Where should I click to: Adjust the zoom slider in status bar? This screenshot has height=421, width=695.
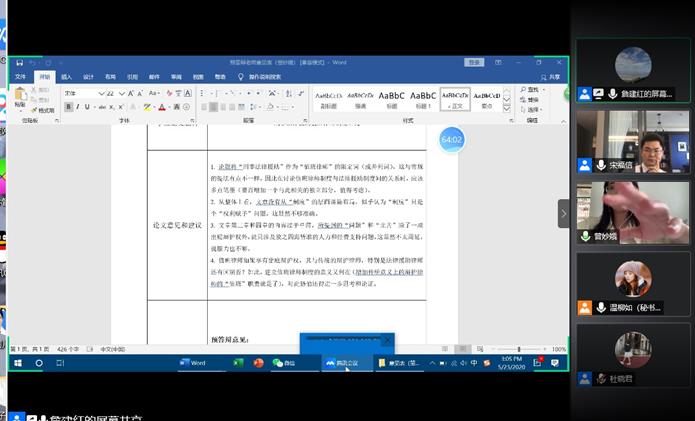[x=520, y=349]
